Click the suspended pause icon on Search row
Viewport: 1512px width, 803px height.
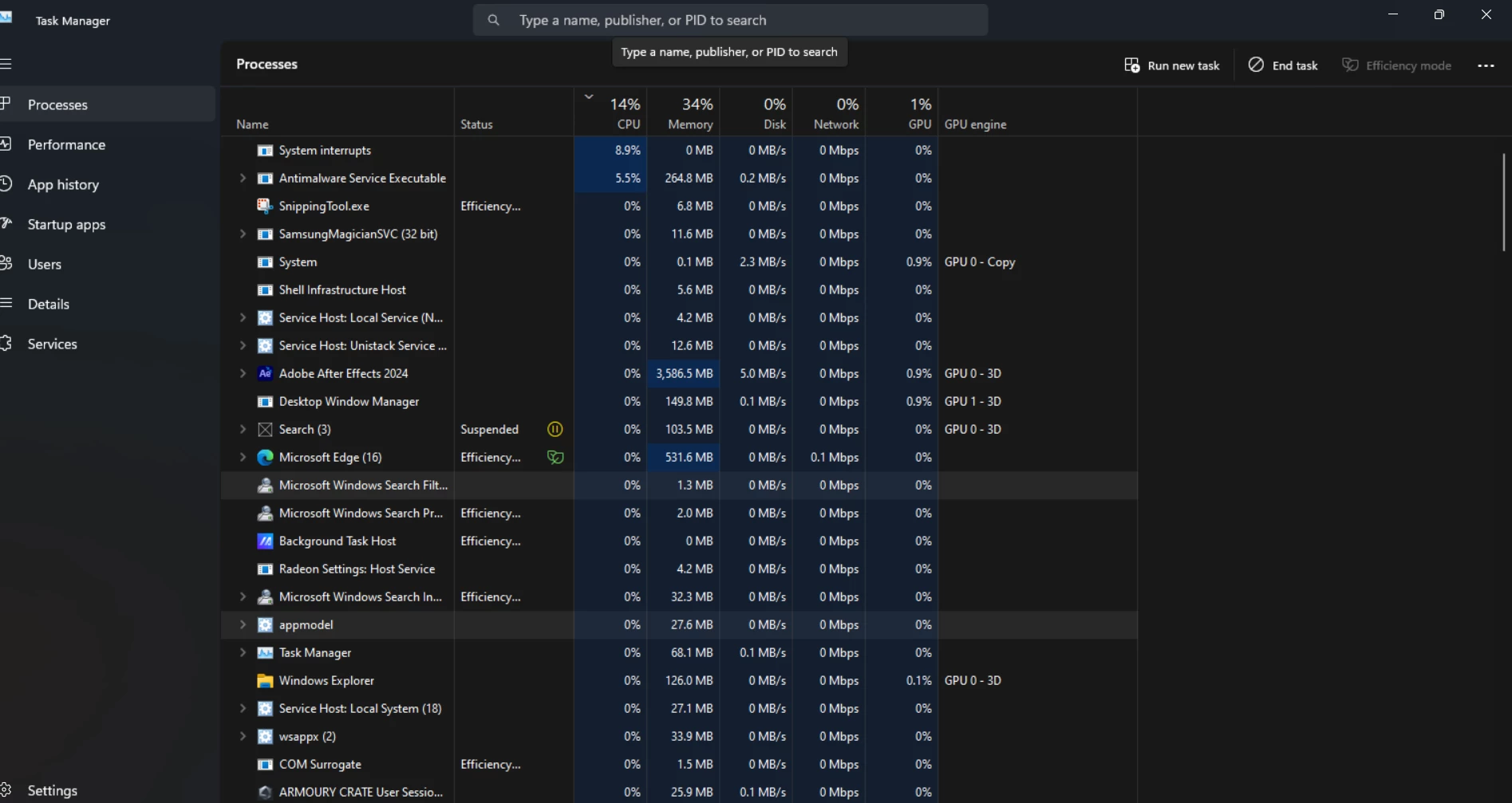[x=555, y=429]
